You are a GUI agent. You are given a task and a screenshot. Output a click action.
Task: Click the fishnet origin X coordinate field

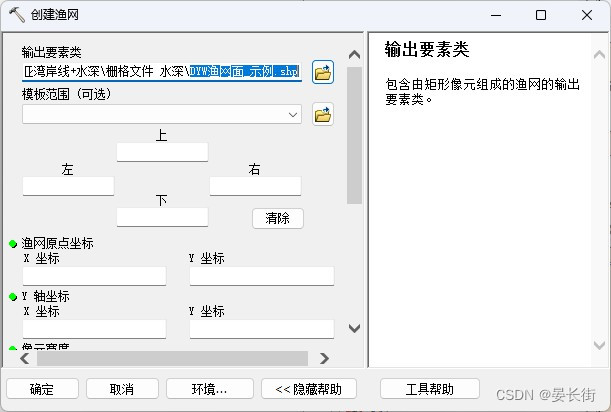pos(94,276)
